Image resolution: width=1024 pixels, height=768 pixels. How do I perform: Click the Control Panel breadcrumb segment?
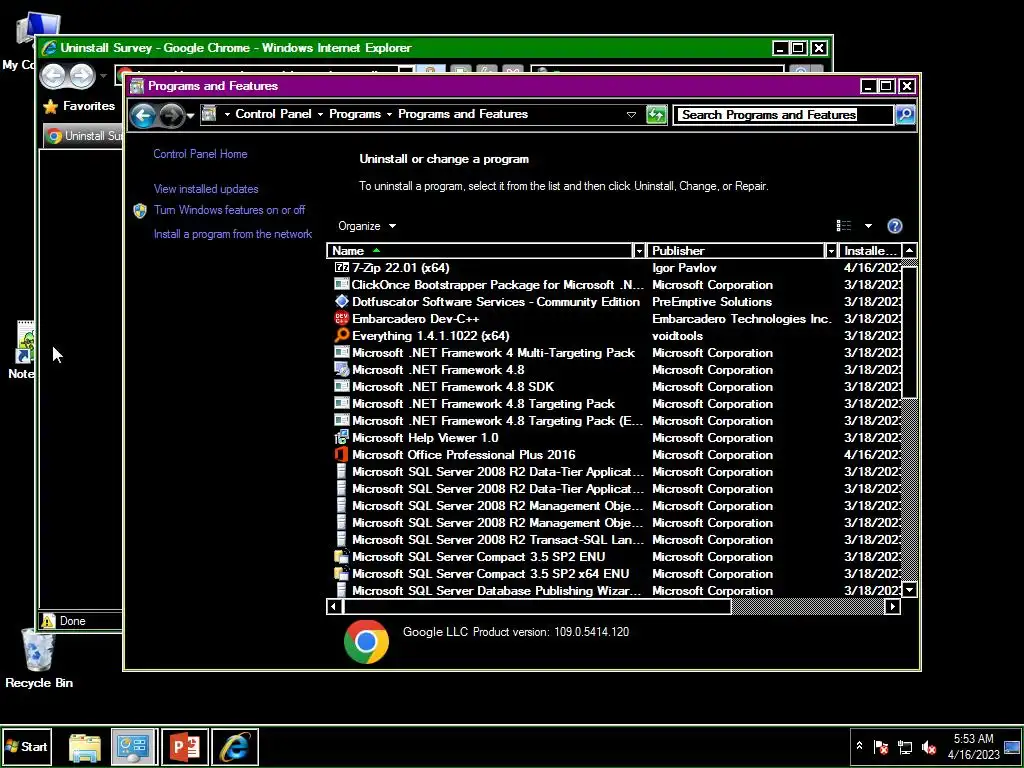[x=273, y=114]
